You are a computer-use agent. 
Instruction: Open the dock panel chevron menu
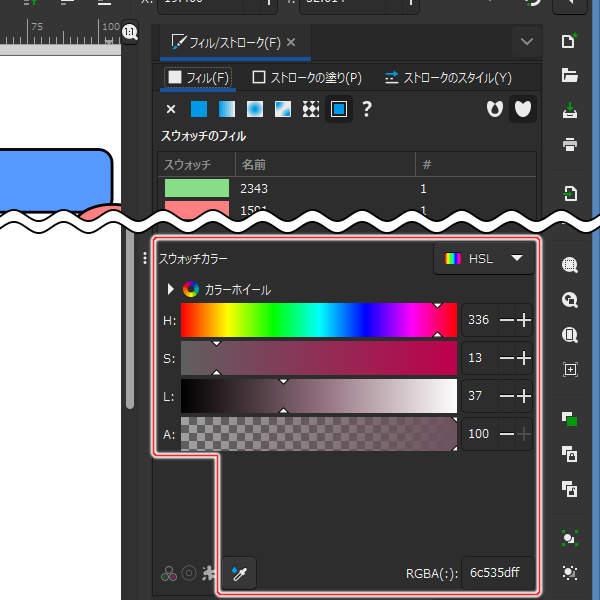[x=527, y=41]
